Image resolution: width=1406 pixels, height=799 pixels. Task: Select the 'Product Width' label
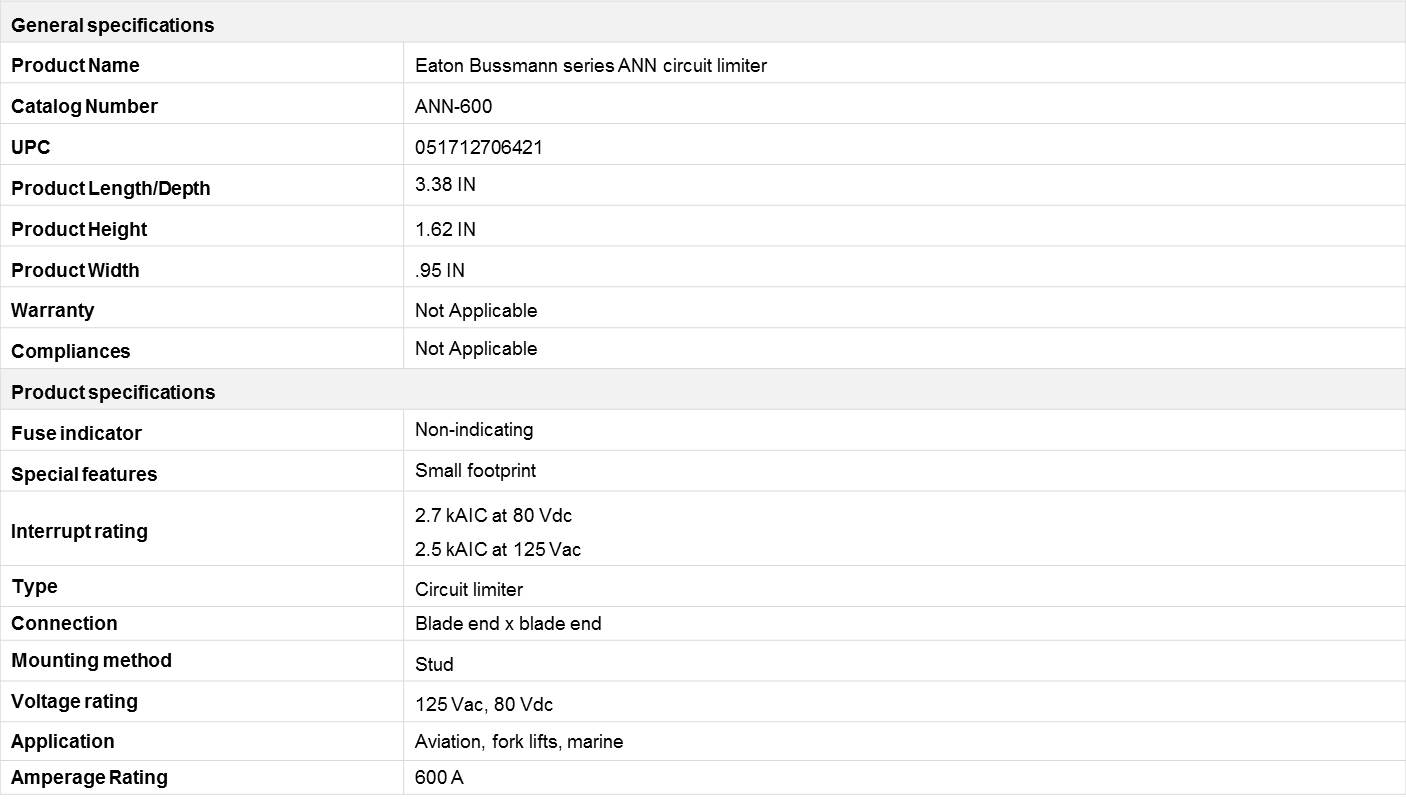click(75, 271)
